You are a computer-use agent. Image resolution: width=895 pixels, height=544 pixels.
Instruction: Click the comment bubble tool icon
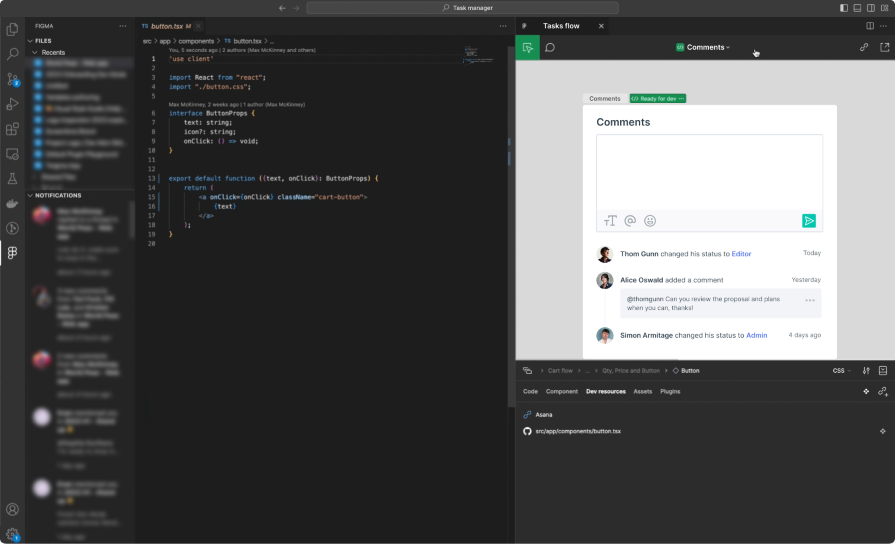tap(550, 47)
